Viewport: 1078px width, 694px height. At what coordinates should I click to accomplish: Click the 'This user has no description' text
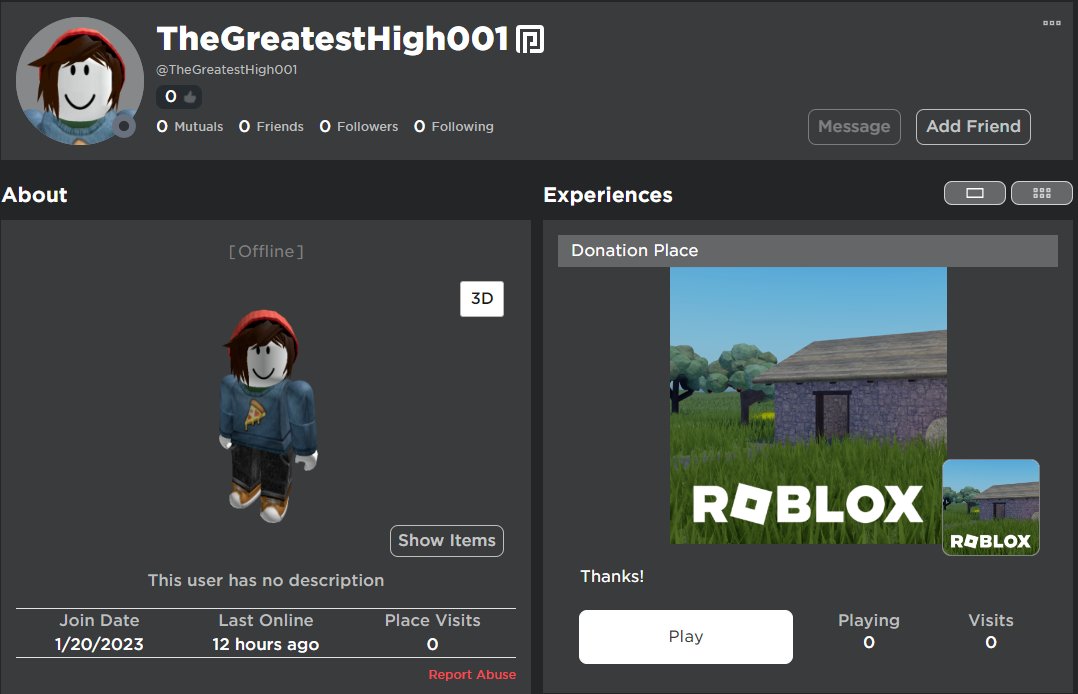pyautogui.click(x=266, y=581)
